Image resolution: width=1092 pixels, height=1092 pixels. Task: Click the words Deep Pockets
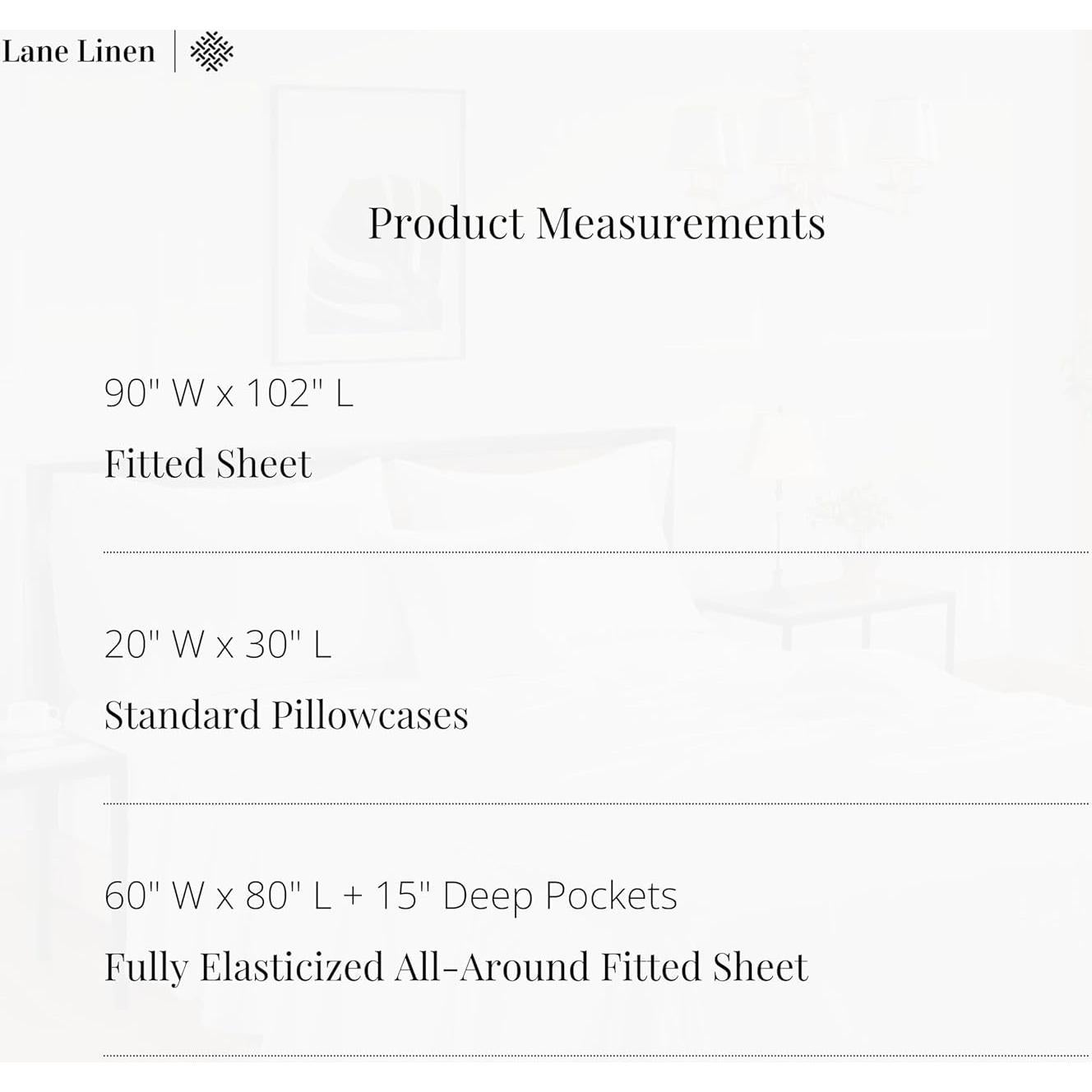(559, 895)
